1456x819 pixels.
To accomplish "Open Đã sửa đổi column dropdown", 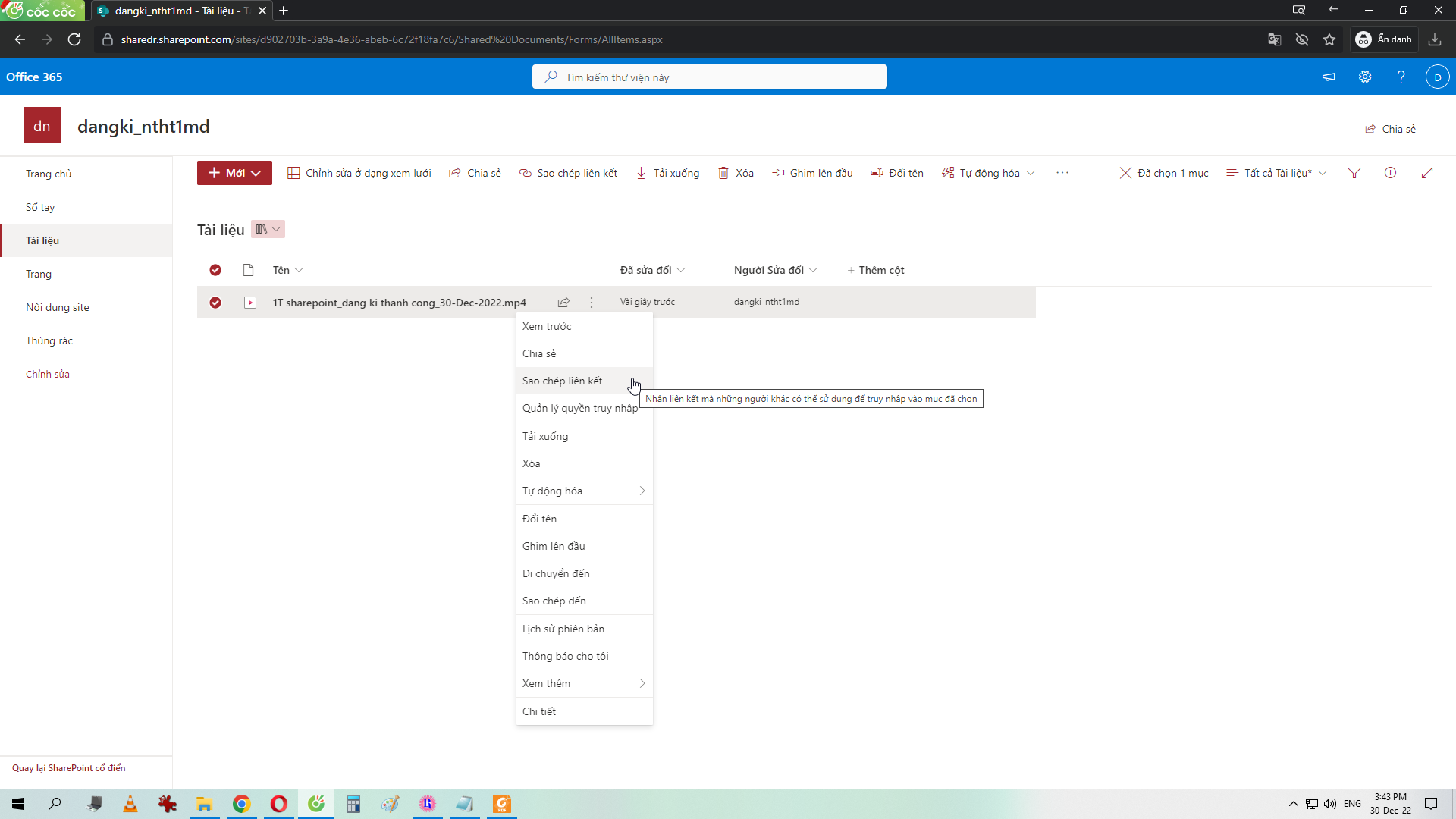I will pyautogui.click(x=652, y=270).
